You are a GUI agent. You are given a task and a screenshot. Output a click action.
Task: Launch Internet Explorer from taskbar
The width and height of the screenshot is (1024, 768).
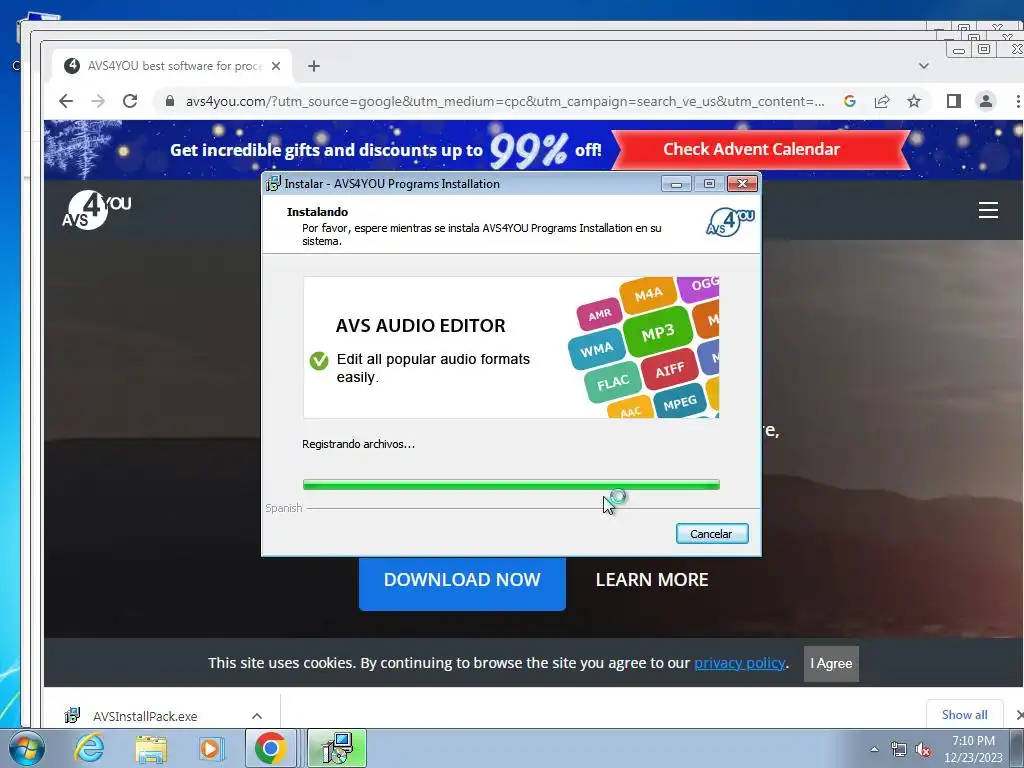[89, 748]
